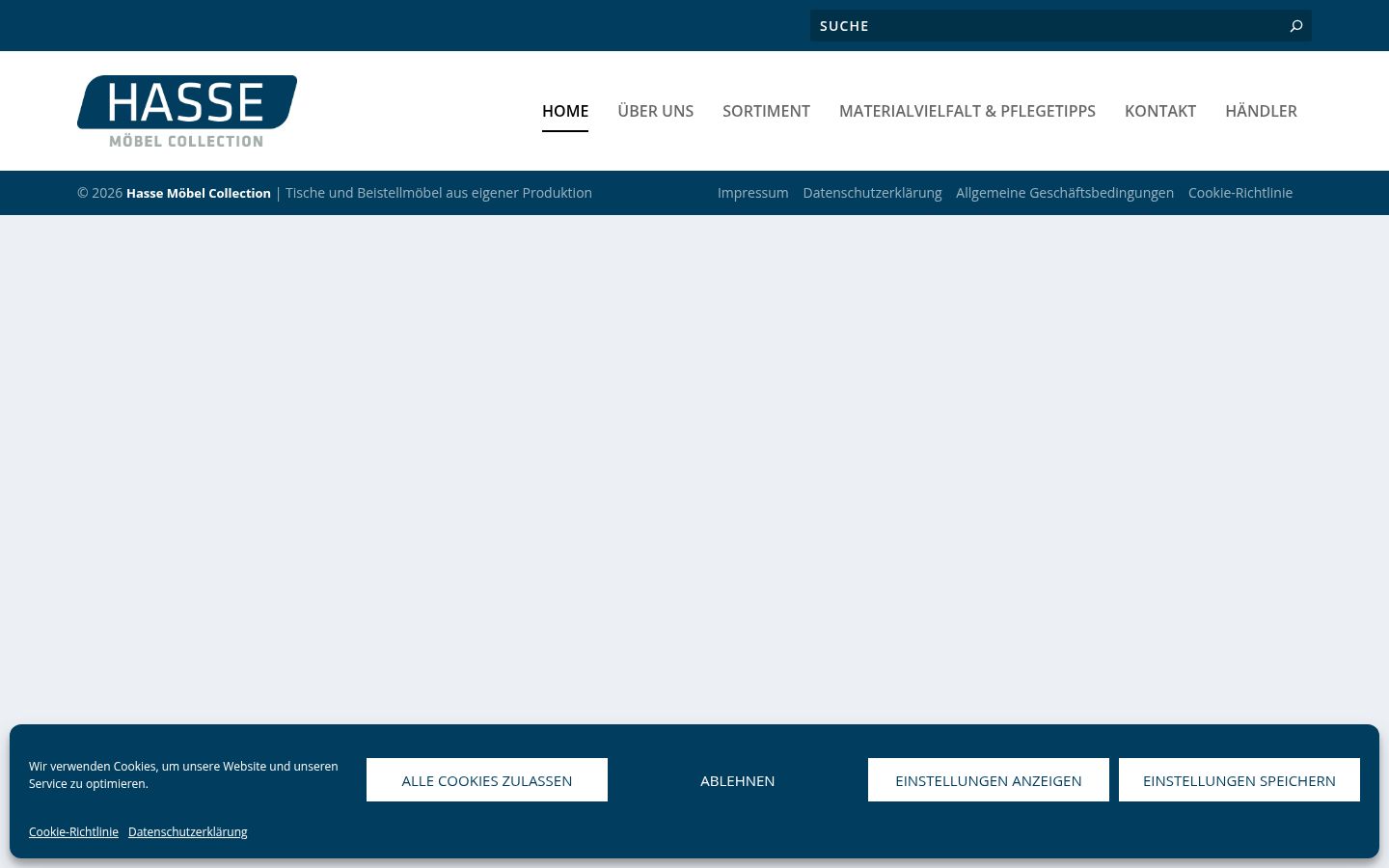The height and width of the screenshot is (868, 1389).
Task: Open Cookie-Richtlinie link in the cookie banner
Action: tap(73, 831)
